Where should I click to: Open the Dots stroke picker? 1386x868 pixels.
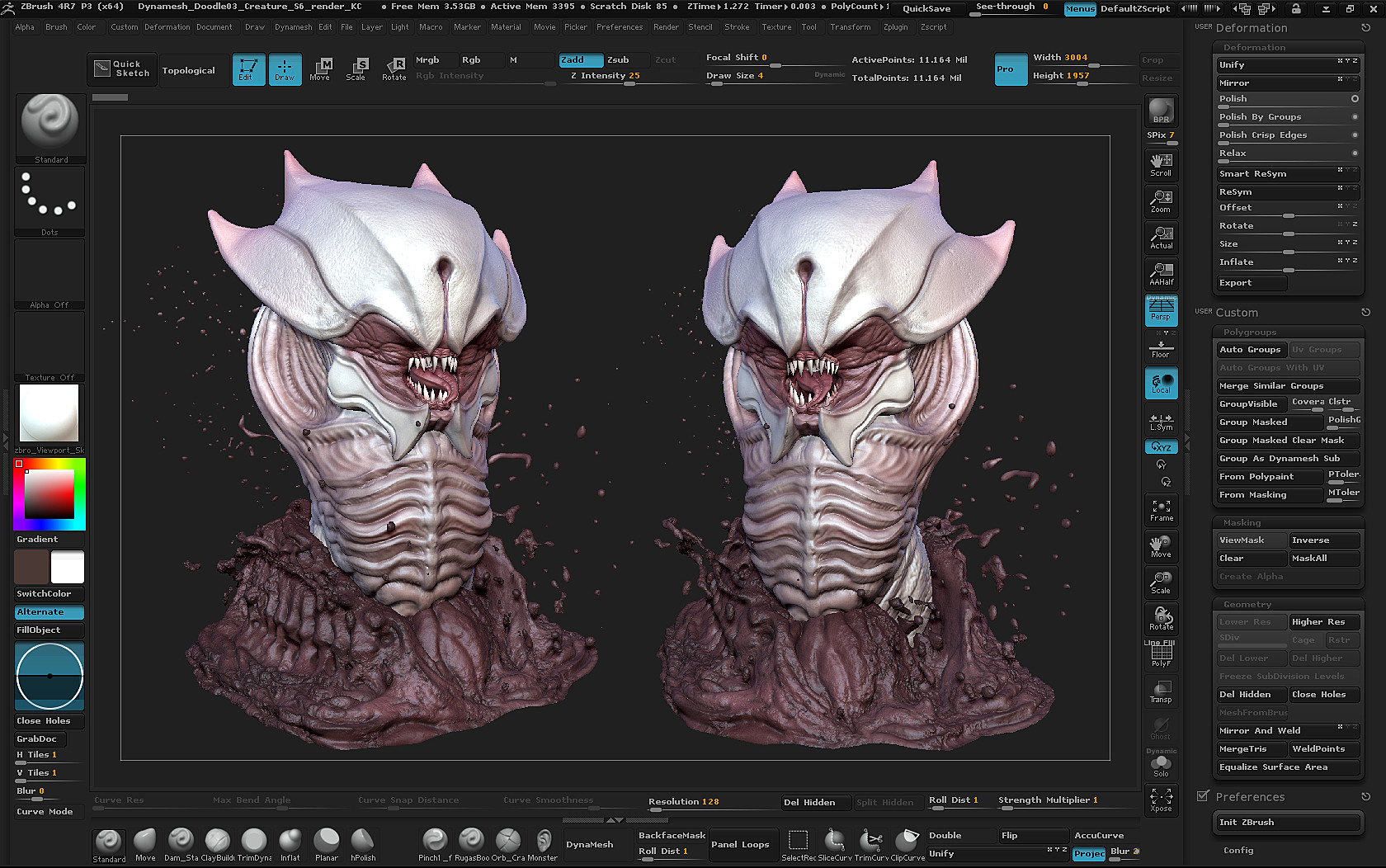tap(49, 201)
